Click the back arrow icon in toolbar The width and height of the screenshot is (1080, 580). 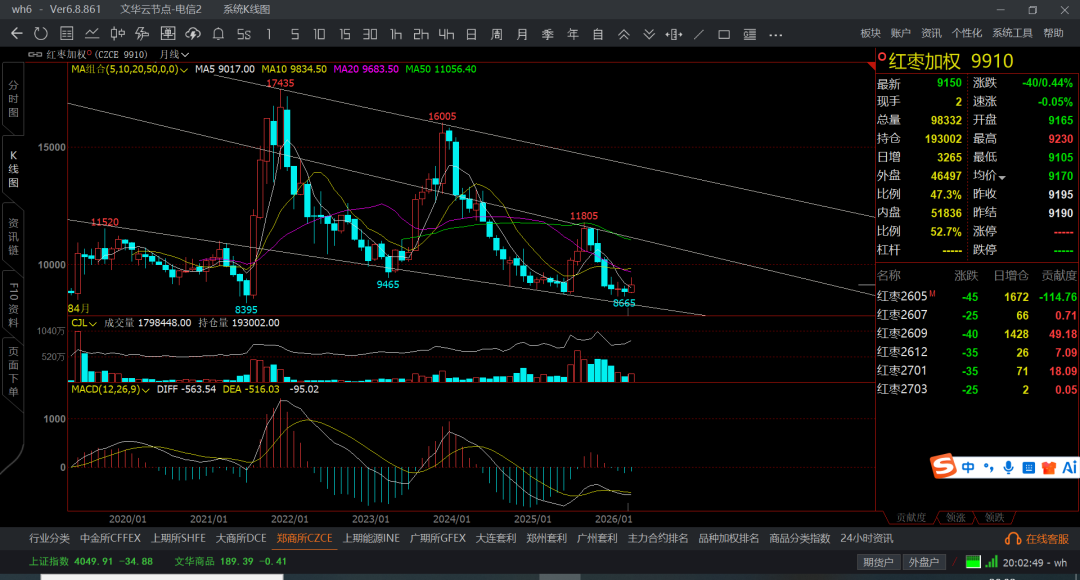pyautogui.click(x=16, y=34)
